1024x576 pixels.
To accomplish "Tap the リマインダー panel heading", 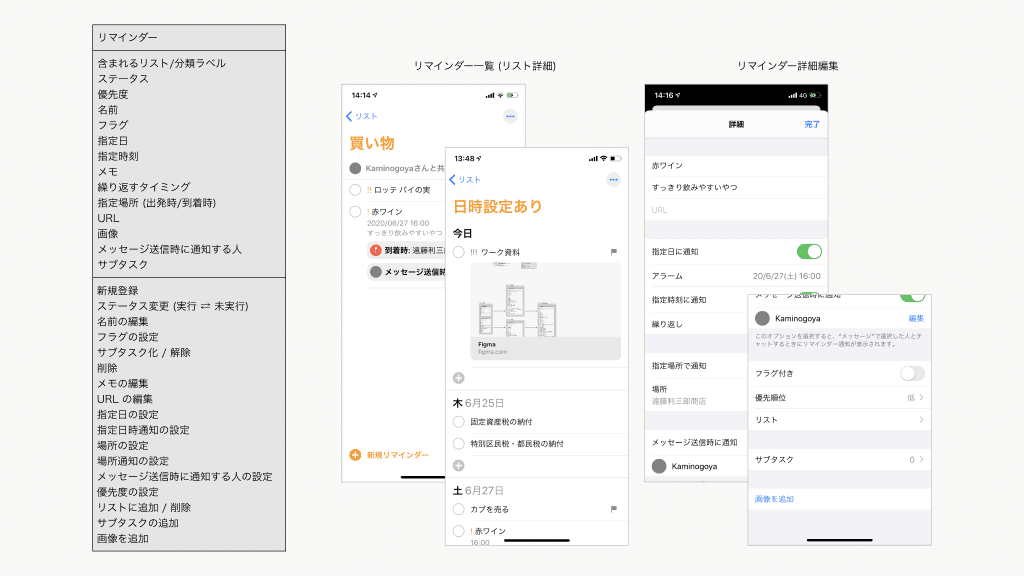I will point(127,37).
